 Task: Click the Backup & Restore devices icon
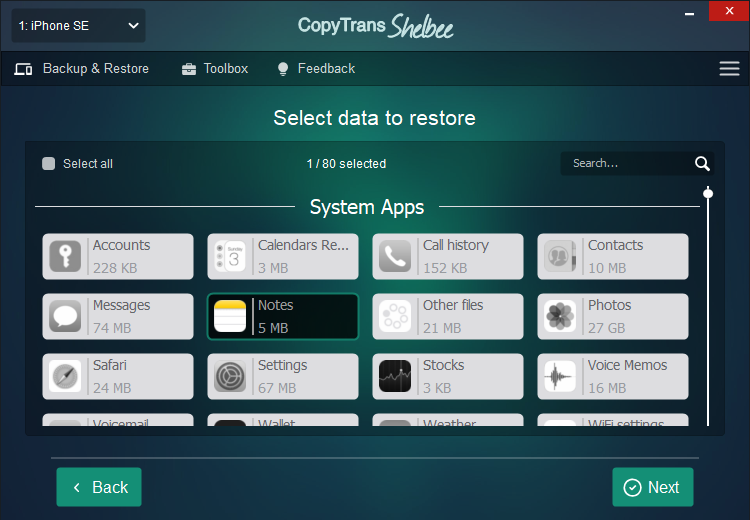click(23, 69)
